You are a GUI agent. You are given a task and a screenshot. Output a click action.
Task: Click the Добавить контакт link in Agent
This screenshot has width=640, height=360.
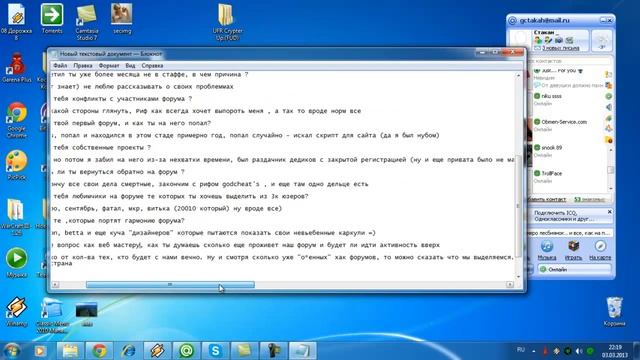click(x=546, y=199)
